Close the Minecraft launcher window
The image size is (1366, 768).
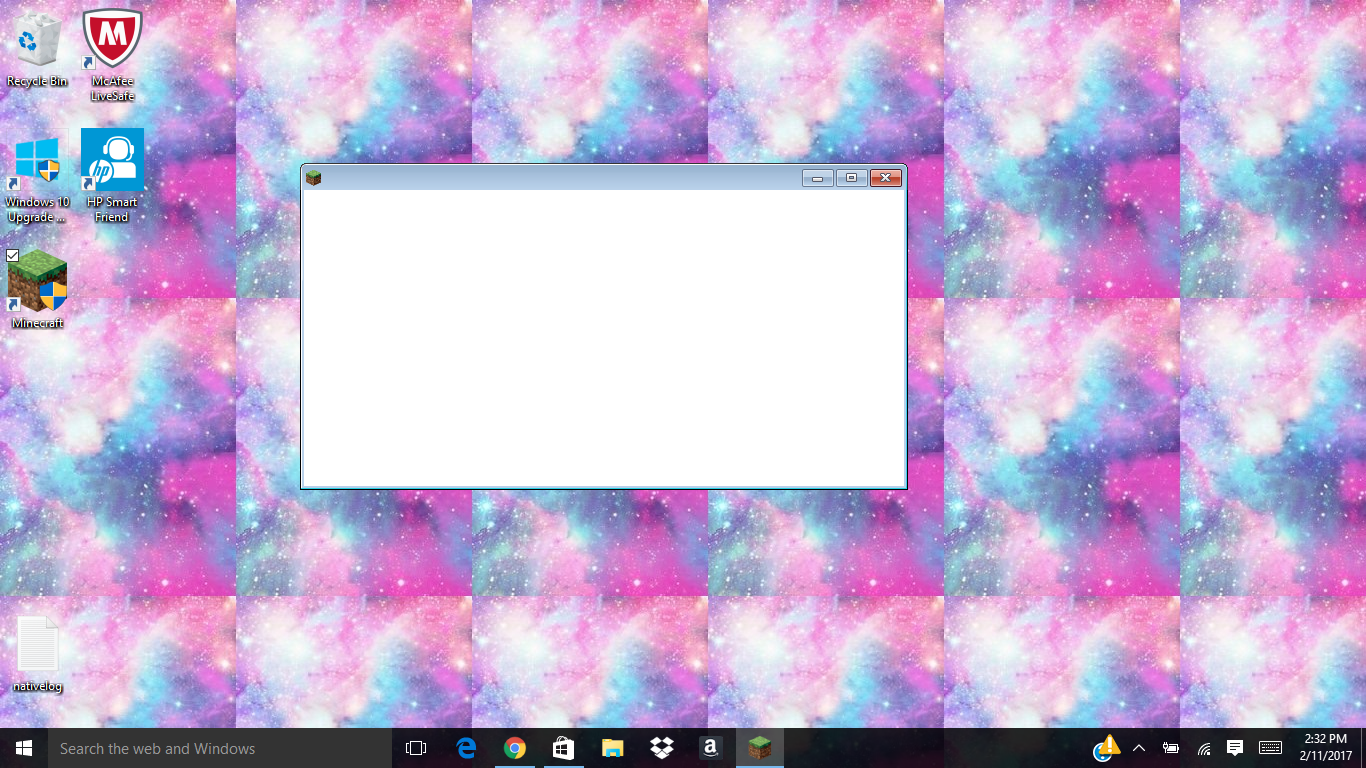(886, 178)
